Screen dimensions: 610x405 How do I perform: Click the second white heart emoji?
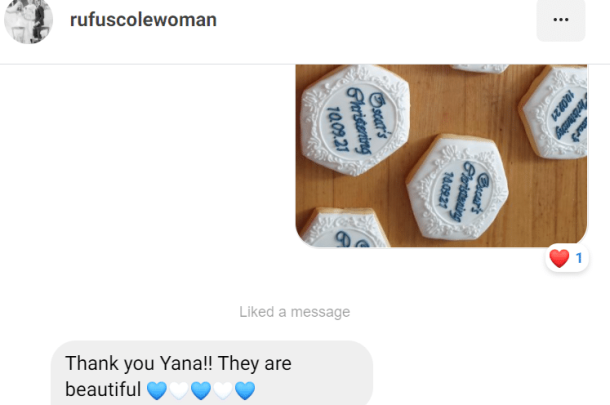pos(223,390)
